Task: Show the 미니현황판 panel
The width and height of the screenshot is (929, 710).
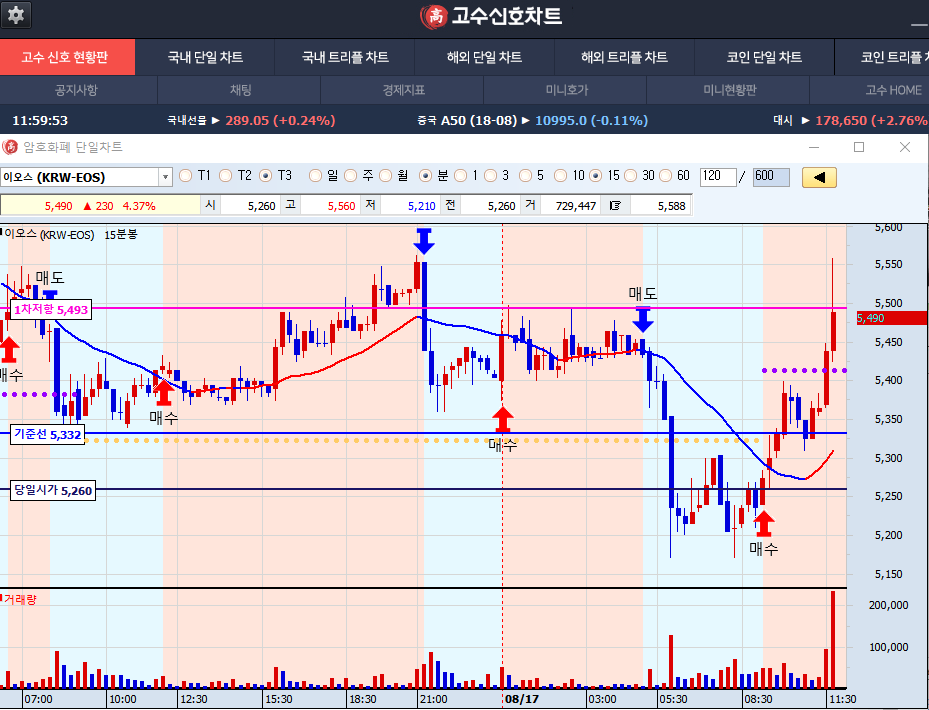Action: click(x=729, y=90)
